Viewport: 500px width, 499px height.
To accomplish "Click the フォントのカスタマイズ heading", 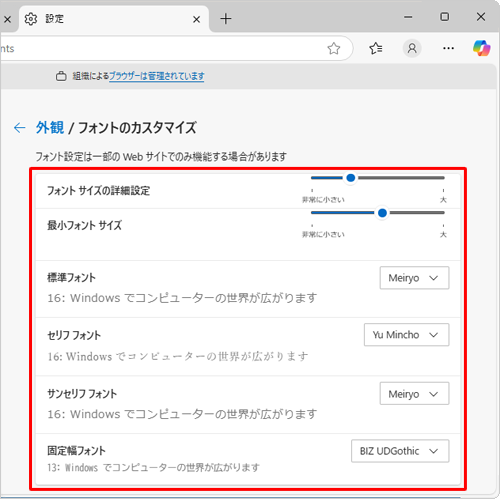I will [137, 128].
